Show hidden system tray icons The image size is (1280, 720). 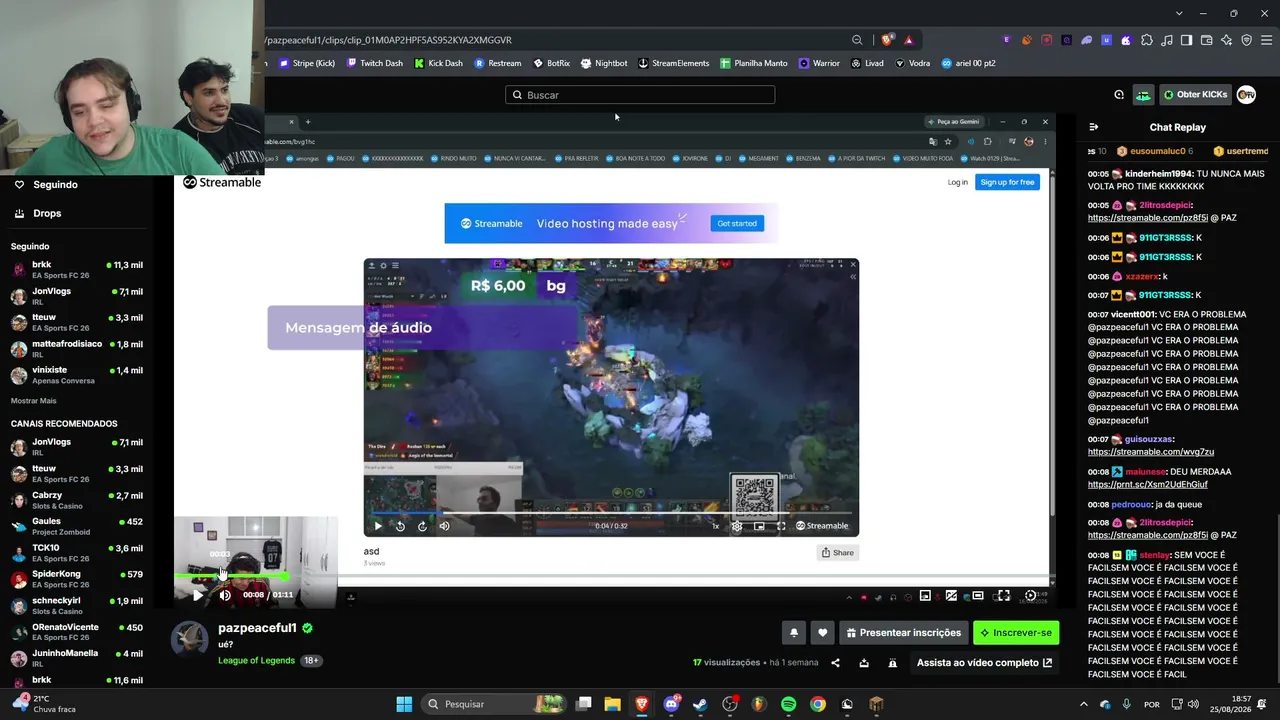tap(1083, 704)
